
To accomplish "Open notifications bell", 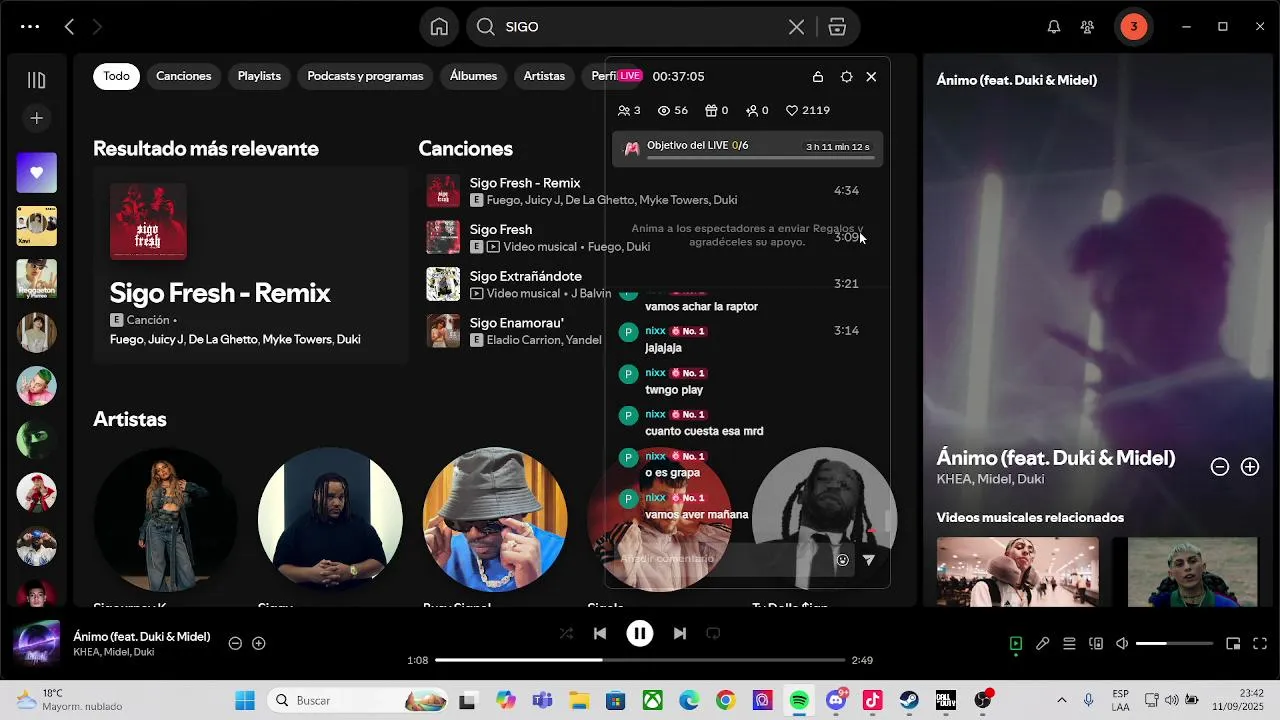I will pos(1053,27).
